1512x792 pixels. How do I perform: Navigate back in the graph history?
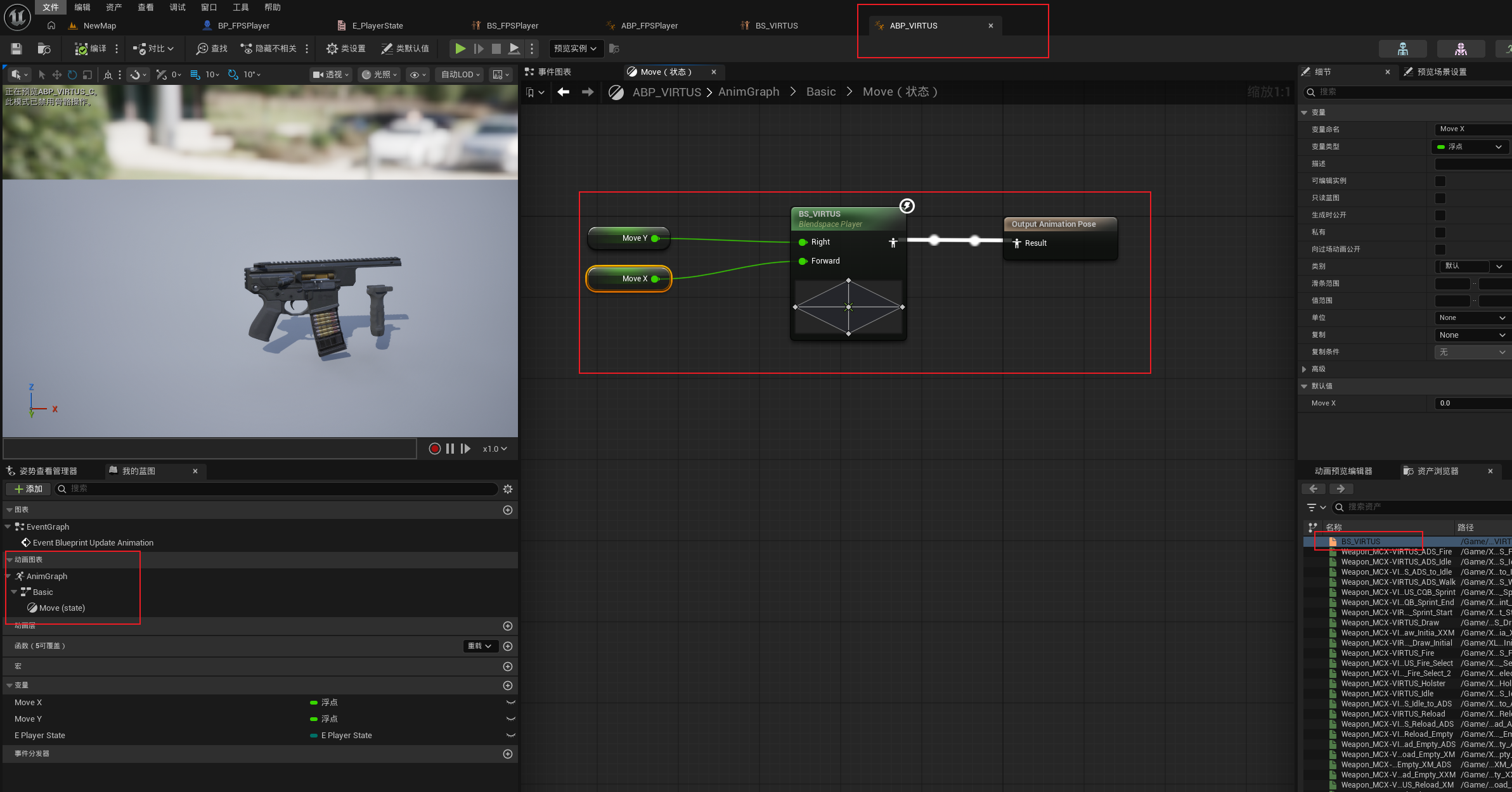coord(563,93)
